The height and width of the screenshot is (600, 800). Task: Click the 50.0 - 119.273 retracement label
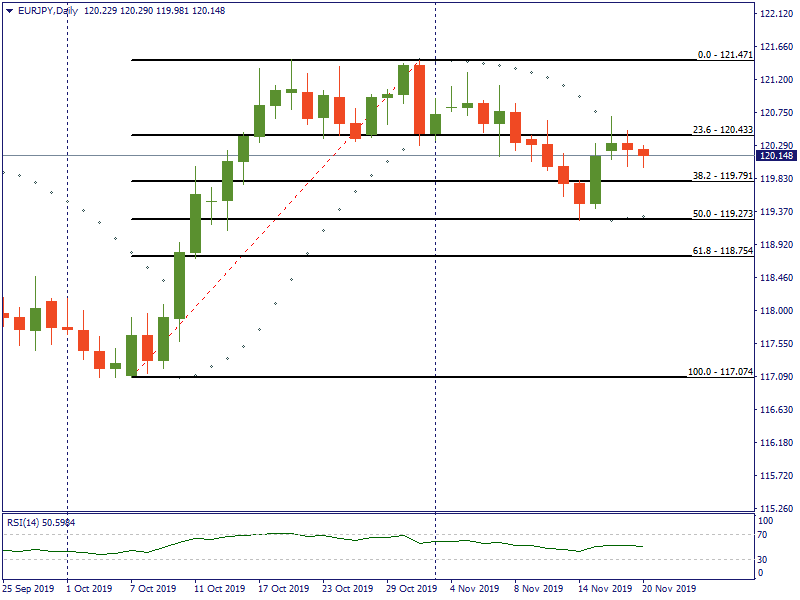pos(722,214)
